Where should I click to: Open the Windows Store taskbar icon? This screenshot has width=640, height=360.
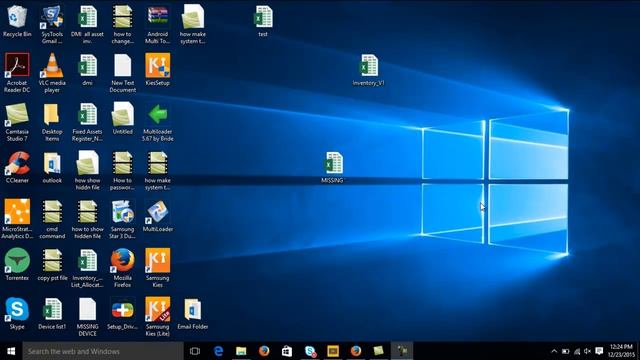(x=287, y=351)
